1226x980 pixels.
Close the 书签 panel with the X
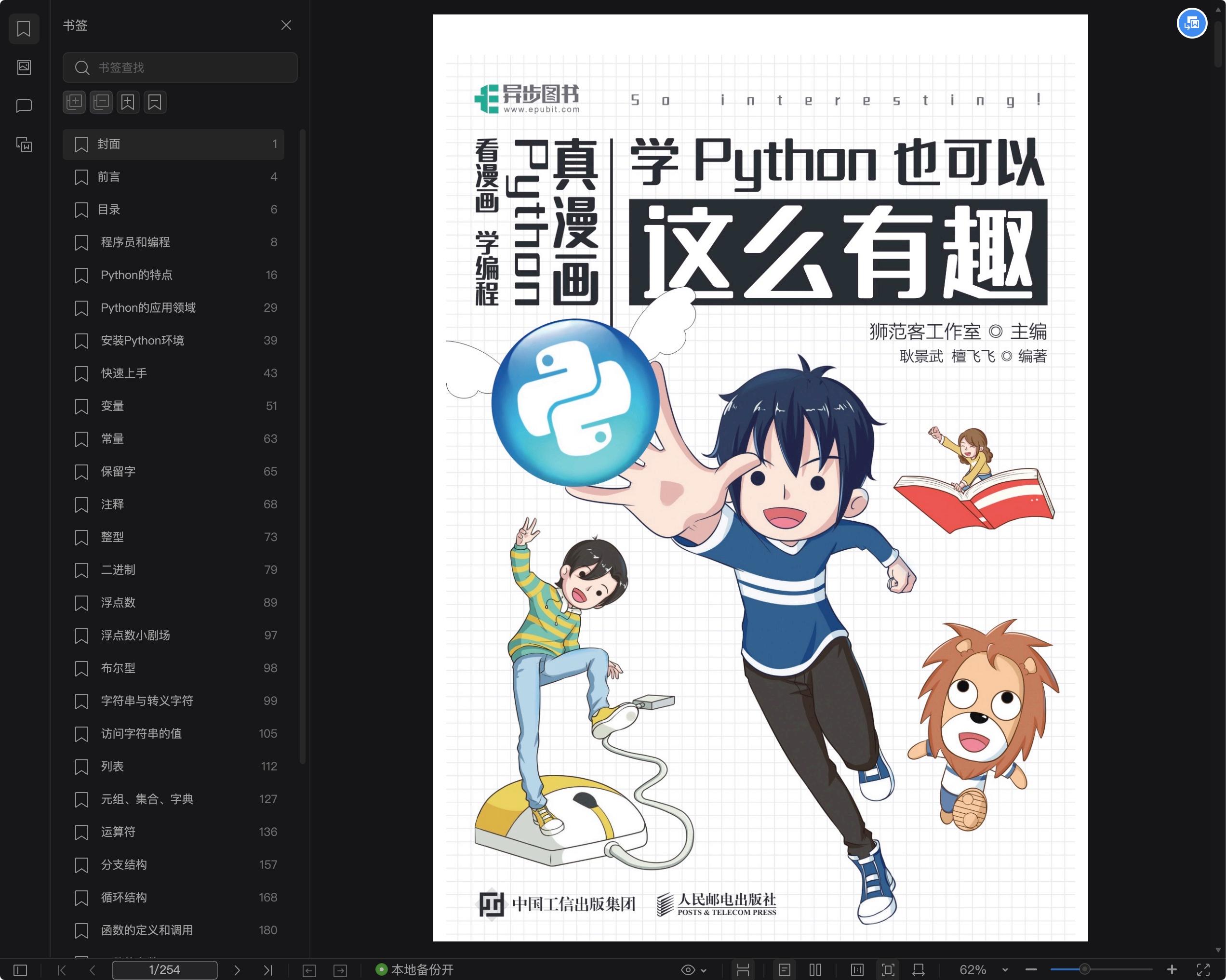286,25
